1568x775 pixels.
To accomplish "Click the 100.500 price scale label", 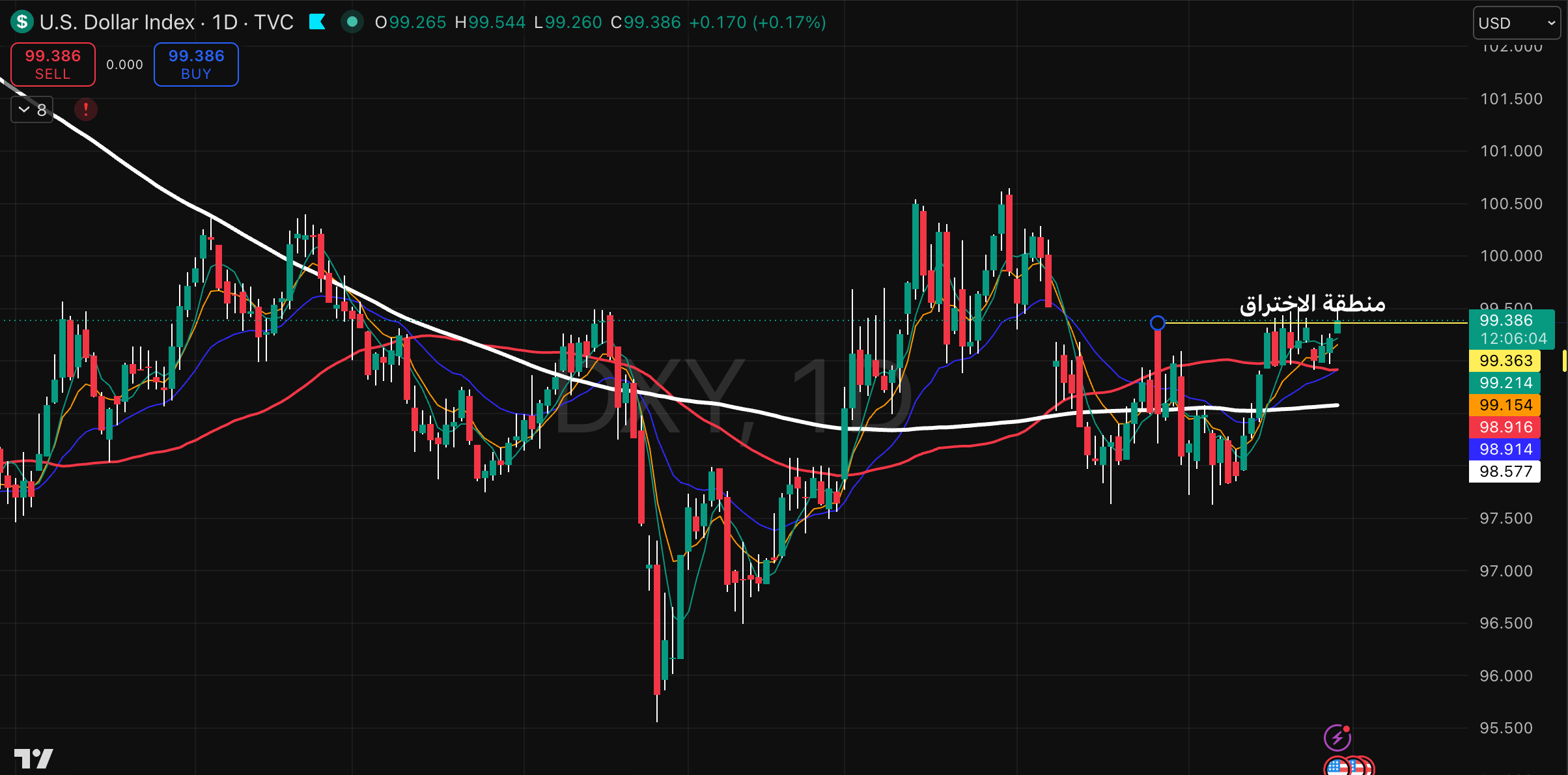I will [1511, 204].
